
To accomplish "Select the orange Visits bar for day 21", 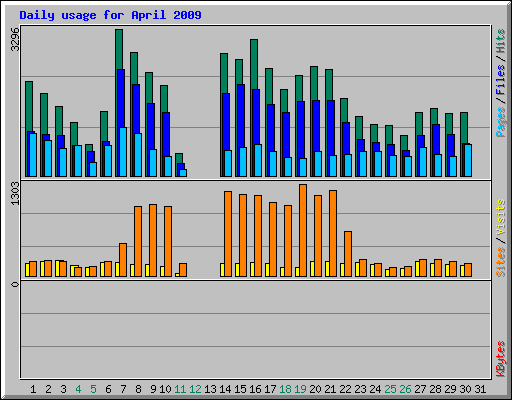I will point(333,233).
